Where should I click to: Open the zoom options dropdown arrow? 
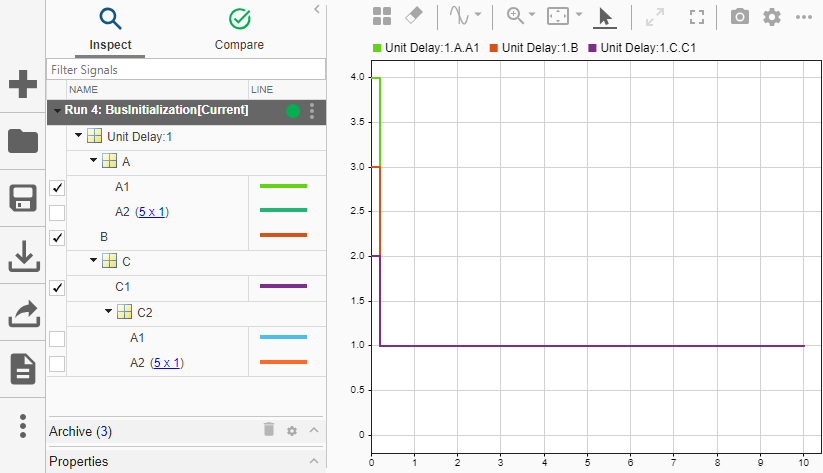point(531,14)
